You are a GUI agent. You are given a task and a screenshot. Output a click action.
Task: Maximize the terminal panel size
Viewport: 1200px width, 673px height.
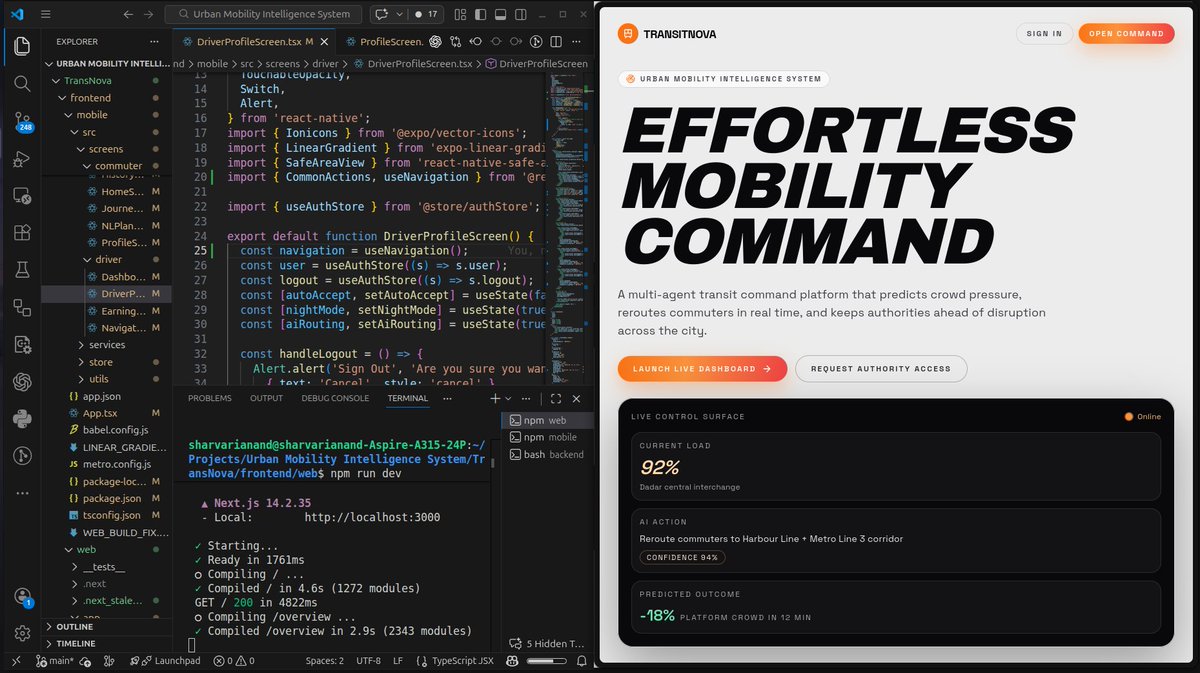[x=556, y=398]
